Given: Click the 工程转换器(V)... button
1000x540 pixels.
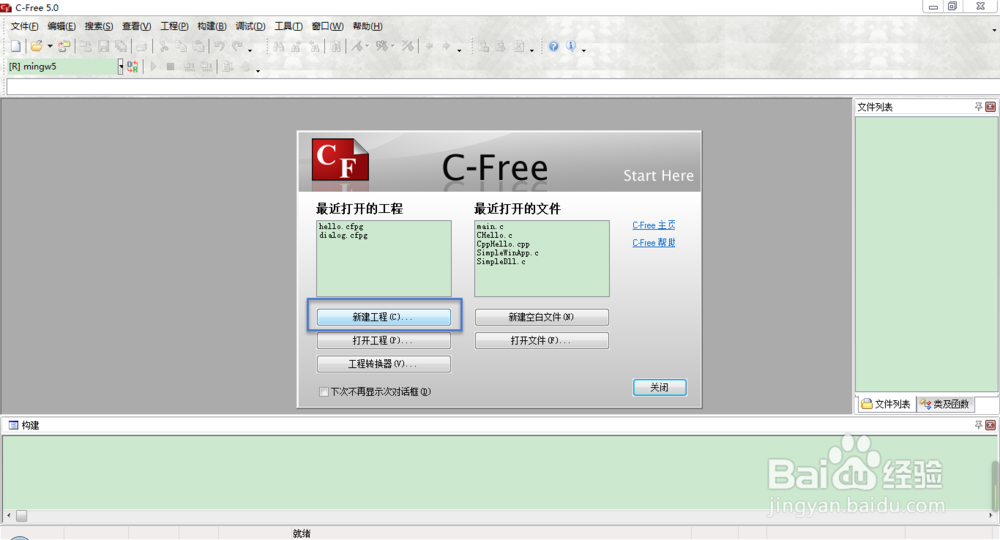Looking at the screenshot, I should 384,364.
